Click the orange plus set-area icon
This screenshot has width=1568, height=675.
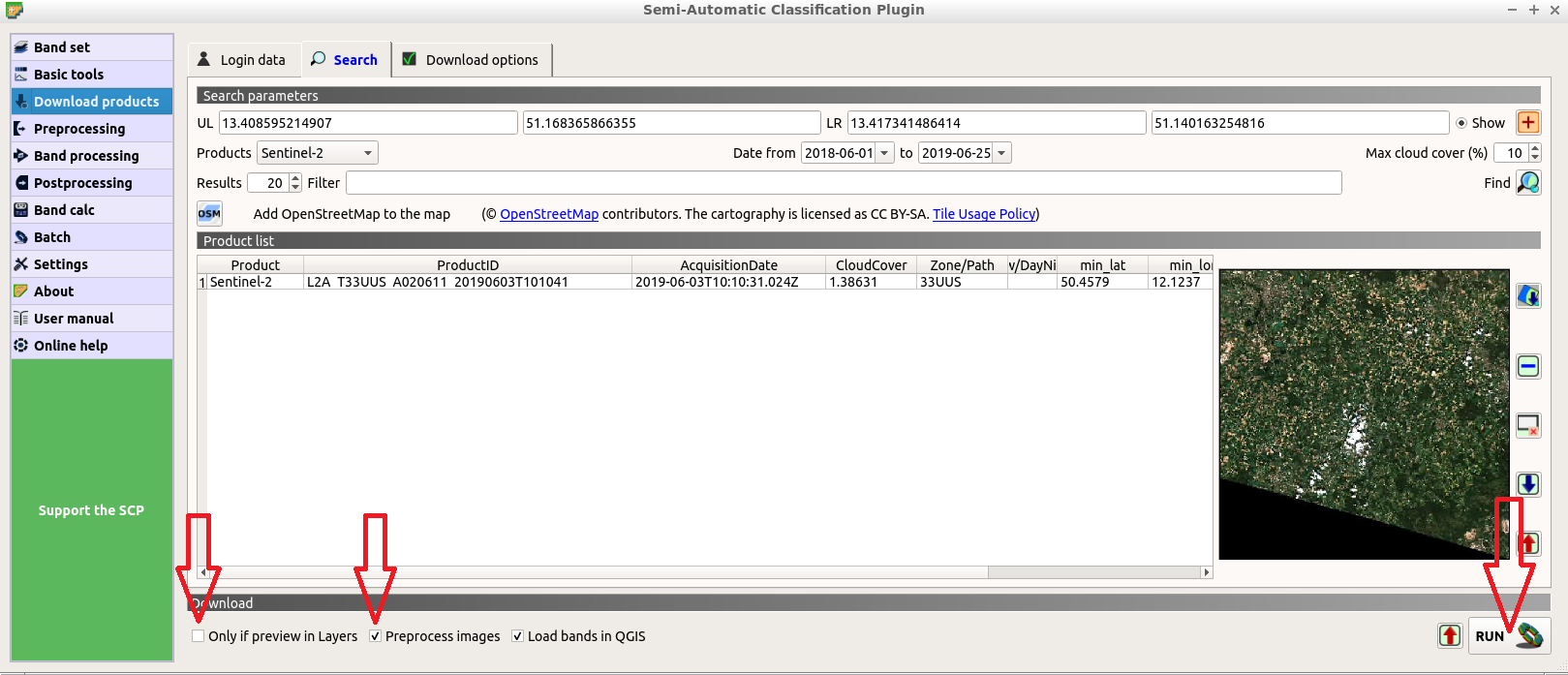click(x=1528, y=123)
